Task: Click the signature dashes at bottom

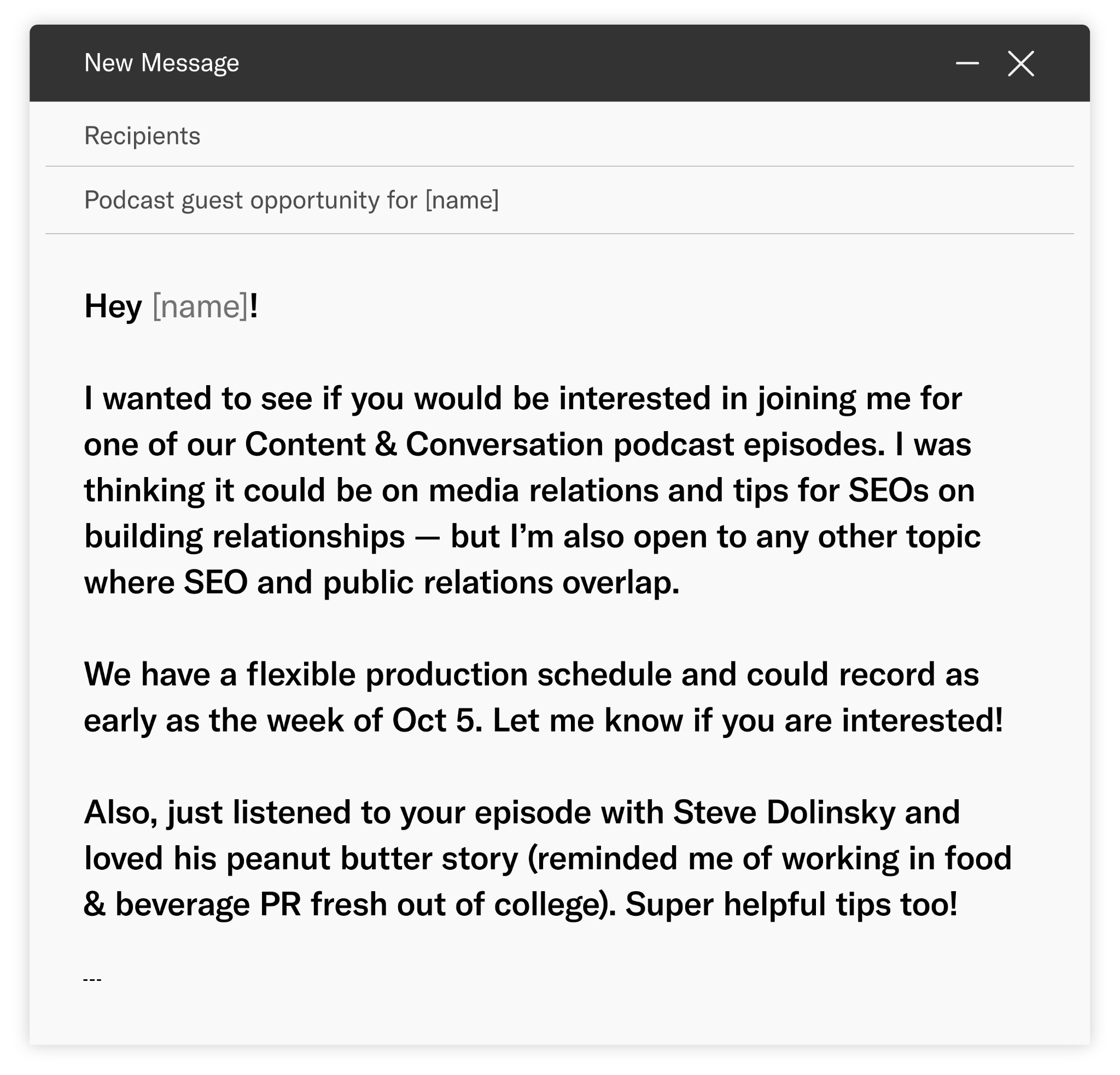Action: pyautogui.click(x=92, y=980)
